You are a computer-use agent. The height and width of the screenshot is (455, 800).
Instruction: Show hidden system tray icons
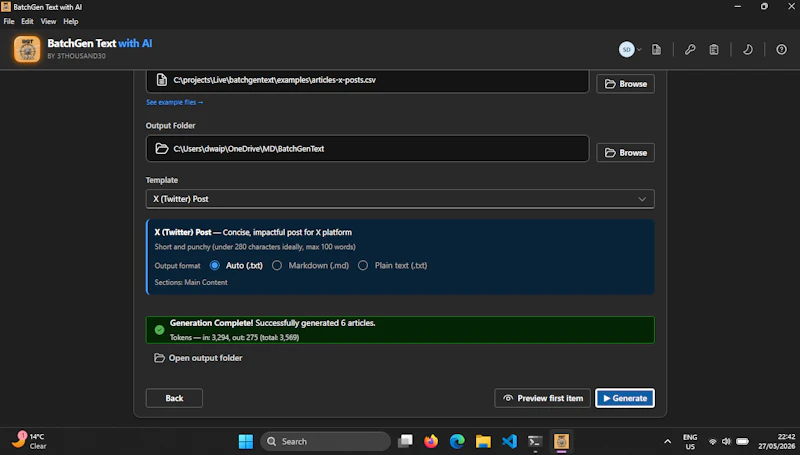coord(667,442)
